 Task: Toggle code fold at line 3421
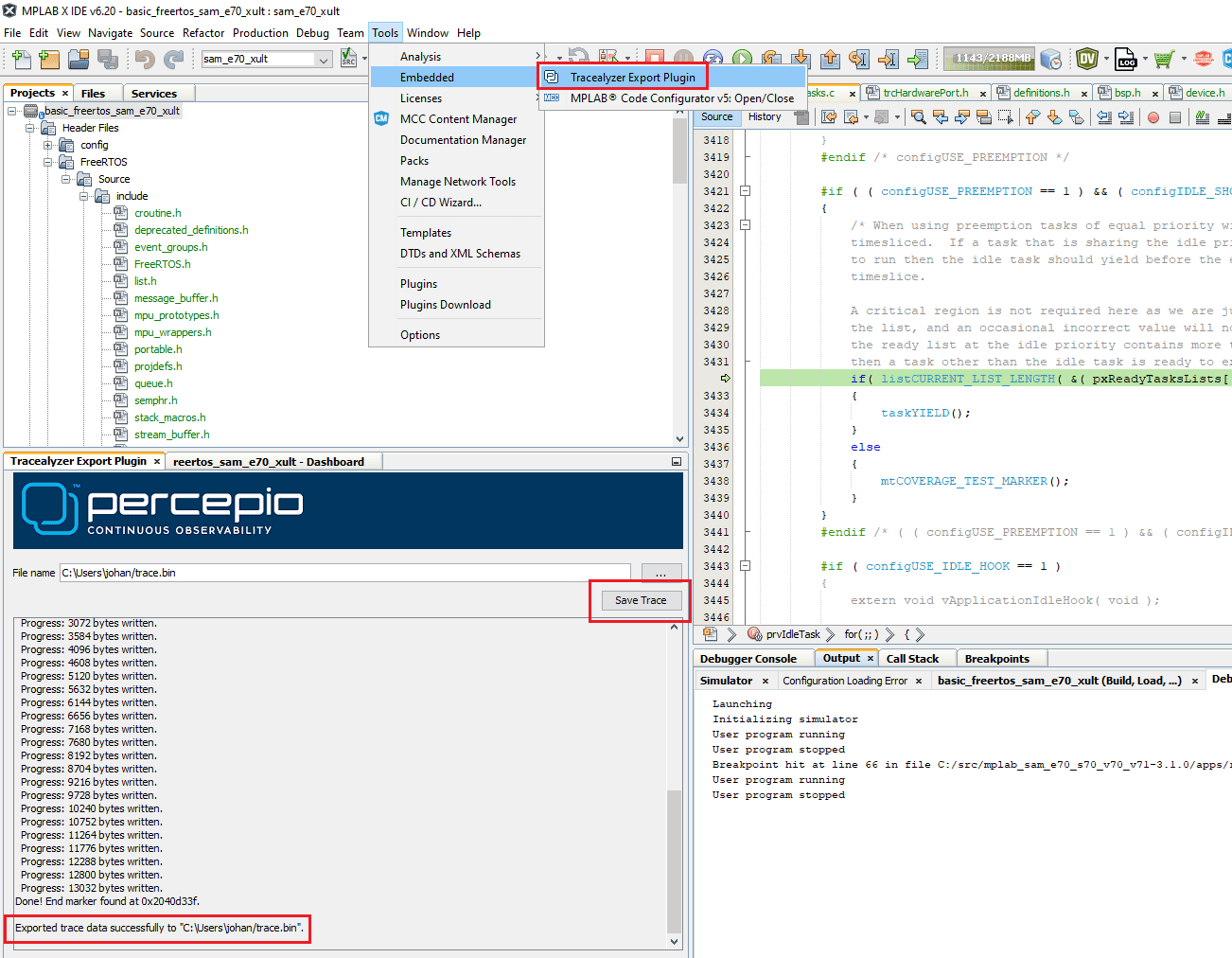point(745,191)
